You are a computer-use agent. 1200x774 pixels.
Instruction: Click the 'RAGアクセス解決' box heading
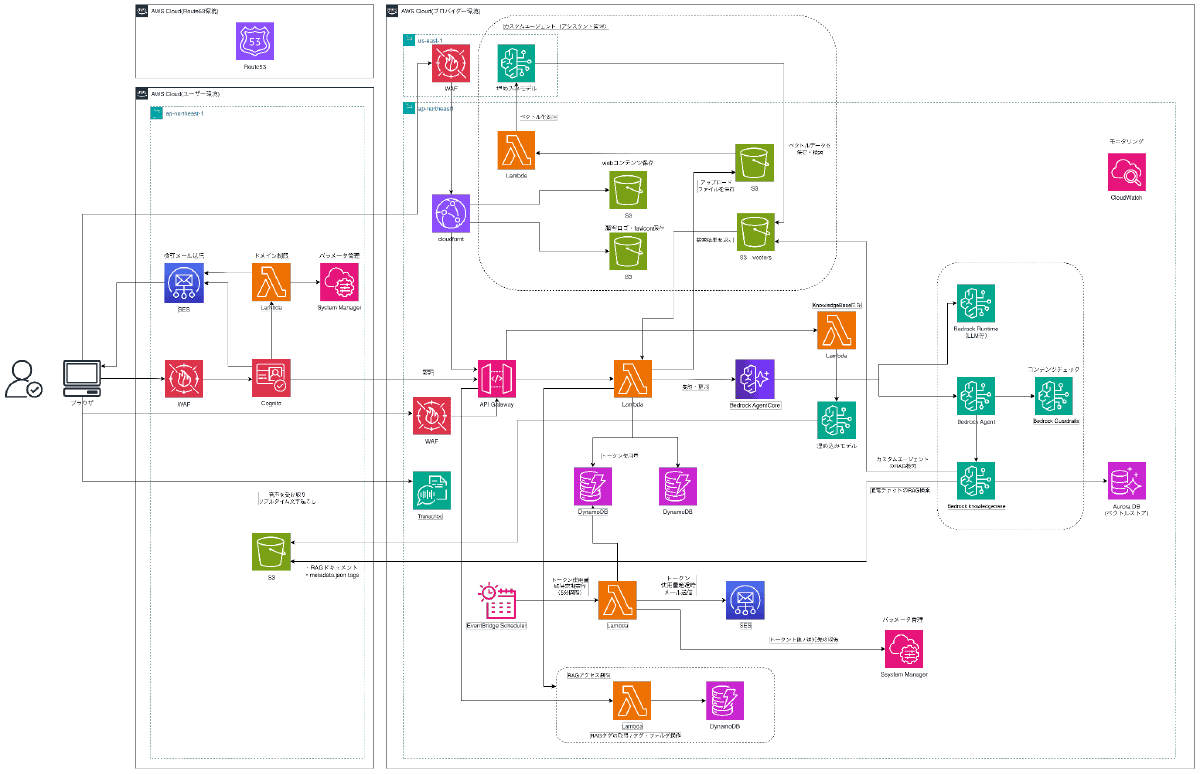point(590,676)
